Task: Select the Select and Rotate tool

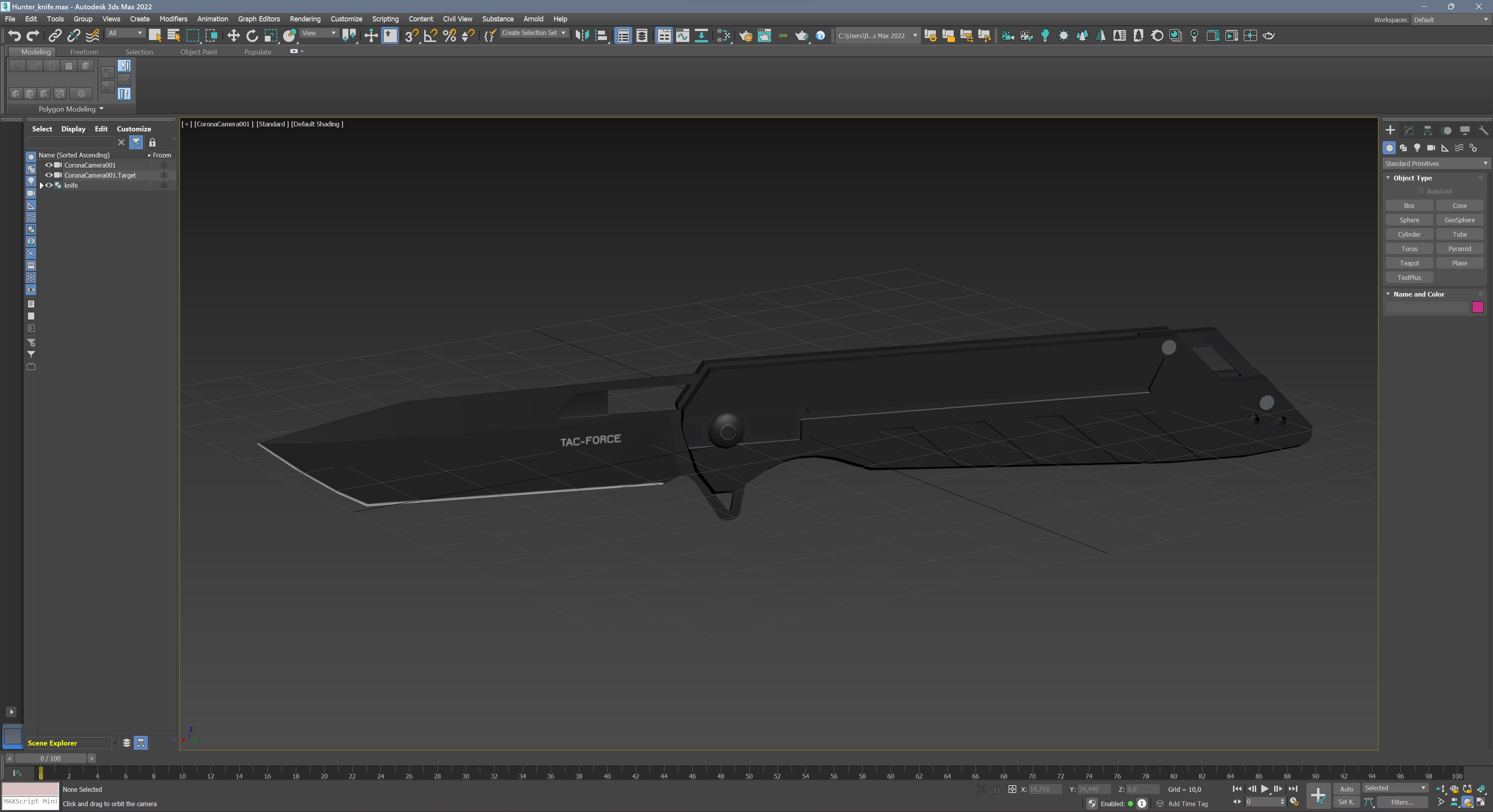Action: 252,36
